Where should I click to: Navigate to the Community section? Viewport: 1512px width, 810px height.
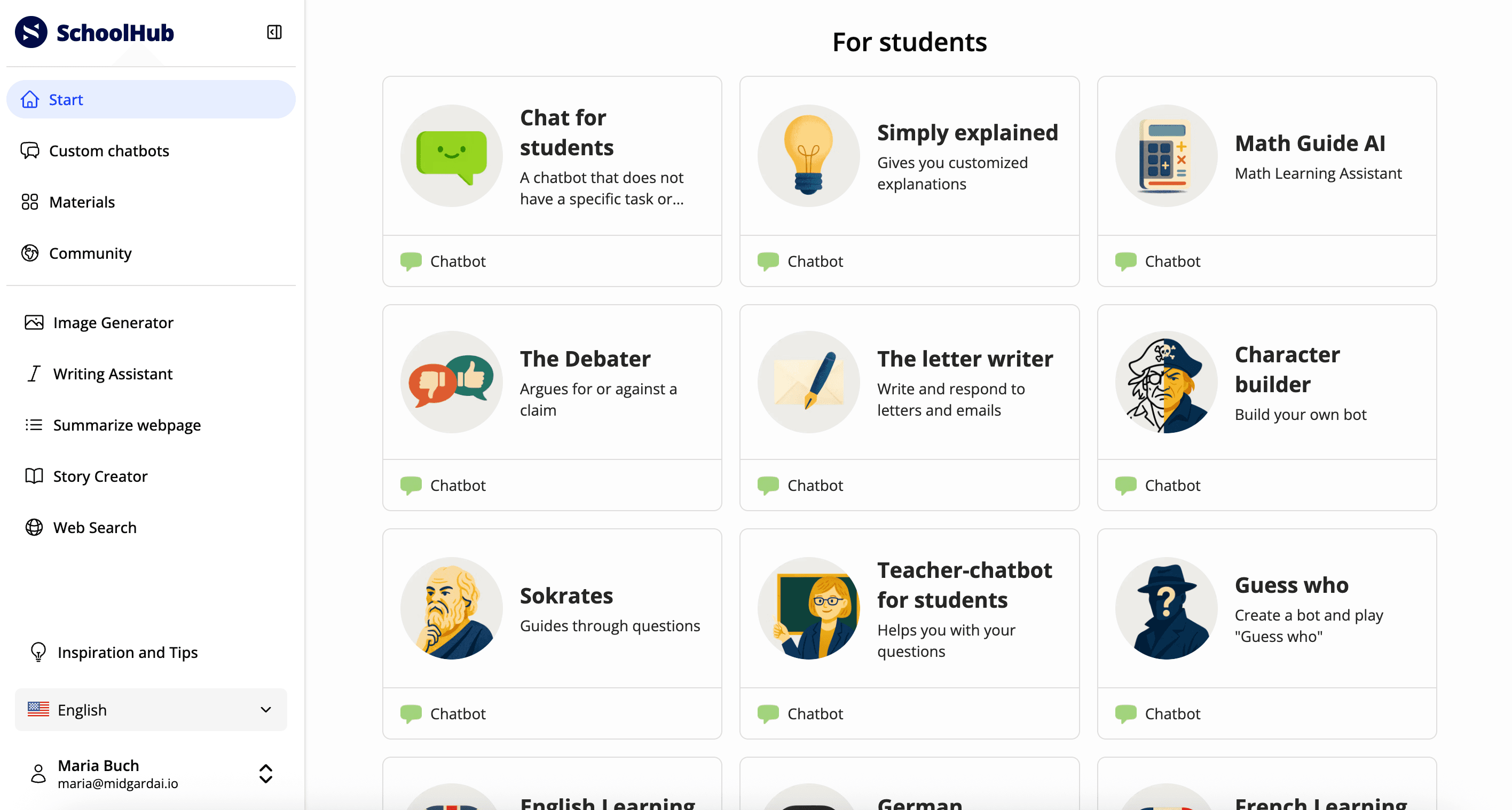tap(90, 253)
